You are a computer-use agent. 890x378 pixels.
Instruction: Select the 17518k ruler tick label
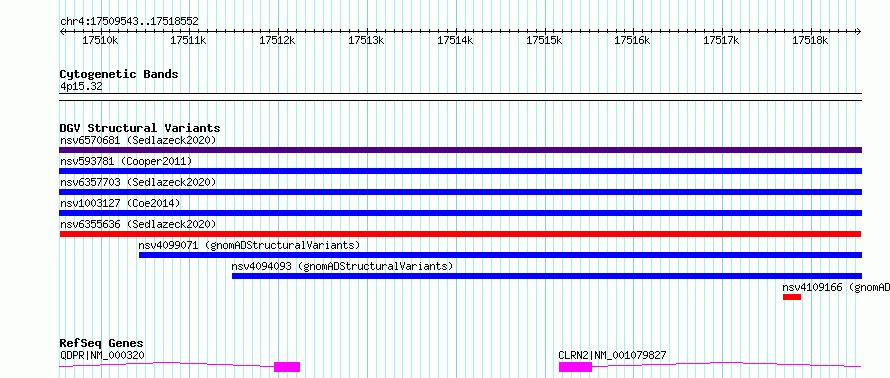tap(811, 40)
